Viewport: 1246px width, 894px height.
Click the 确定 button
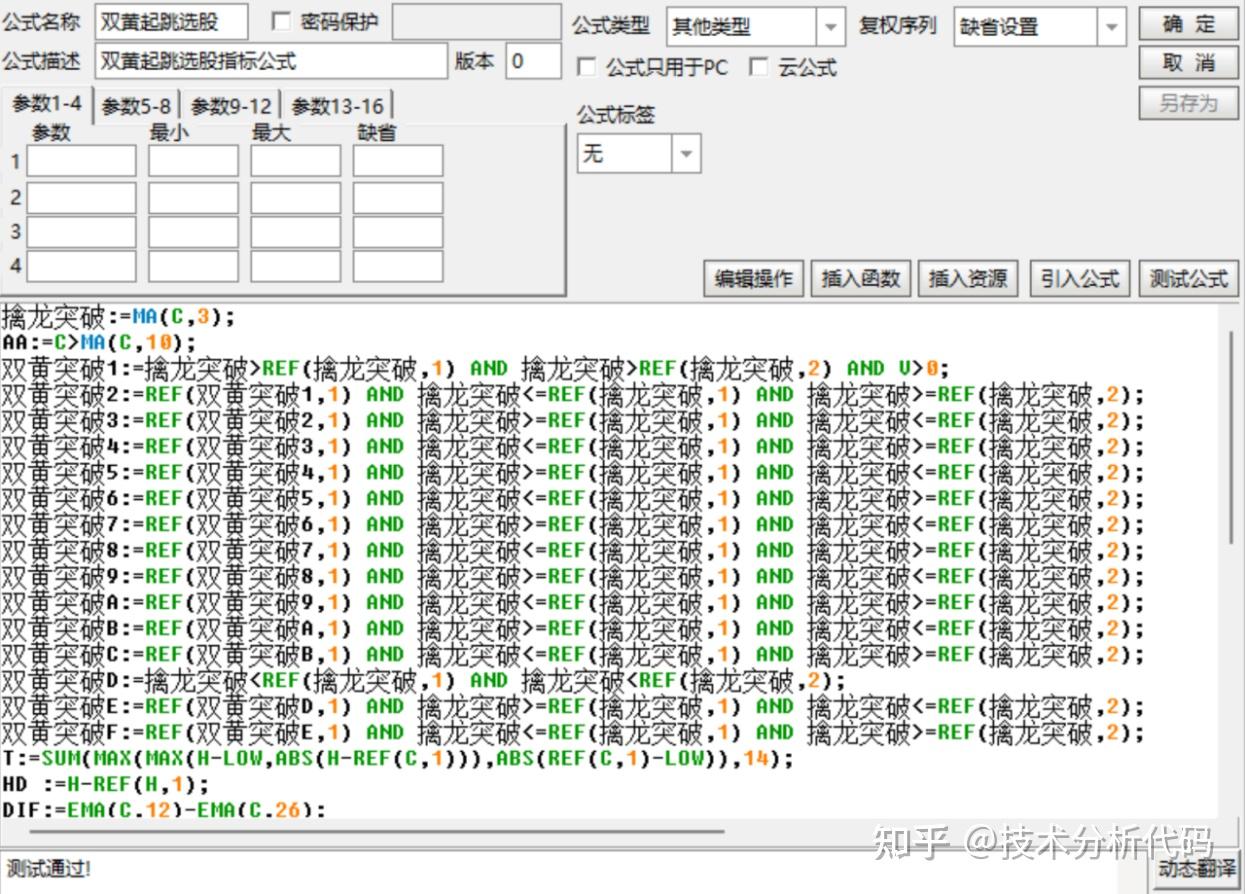(x=1189, y=24)
